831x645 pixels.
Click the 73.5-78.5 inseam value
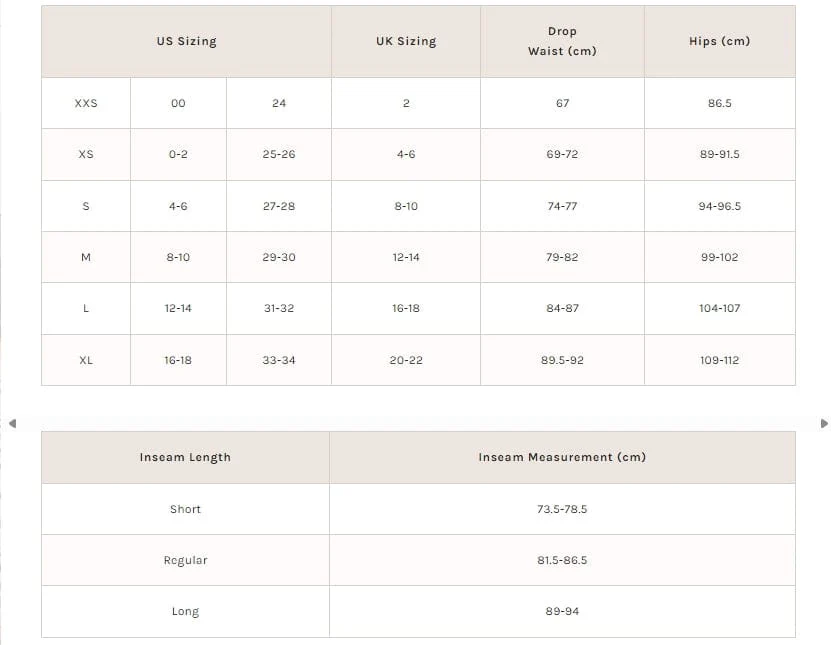tap(562, 509)
